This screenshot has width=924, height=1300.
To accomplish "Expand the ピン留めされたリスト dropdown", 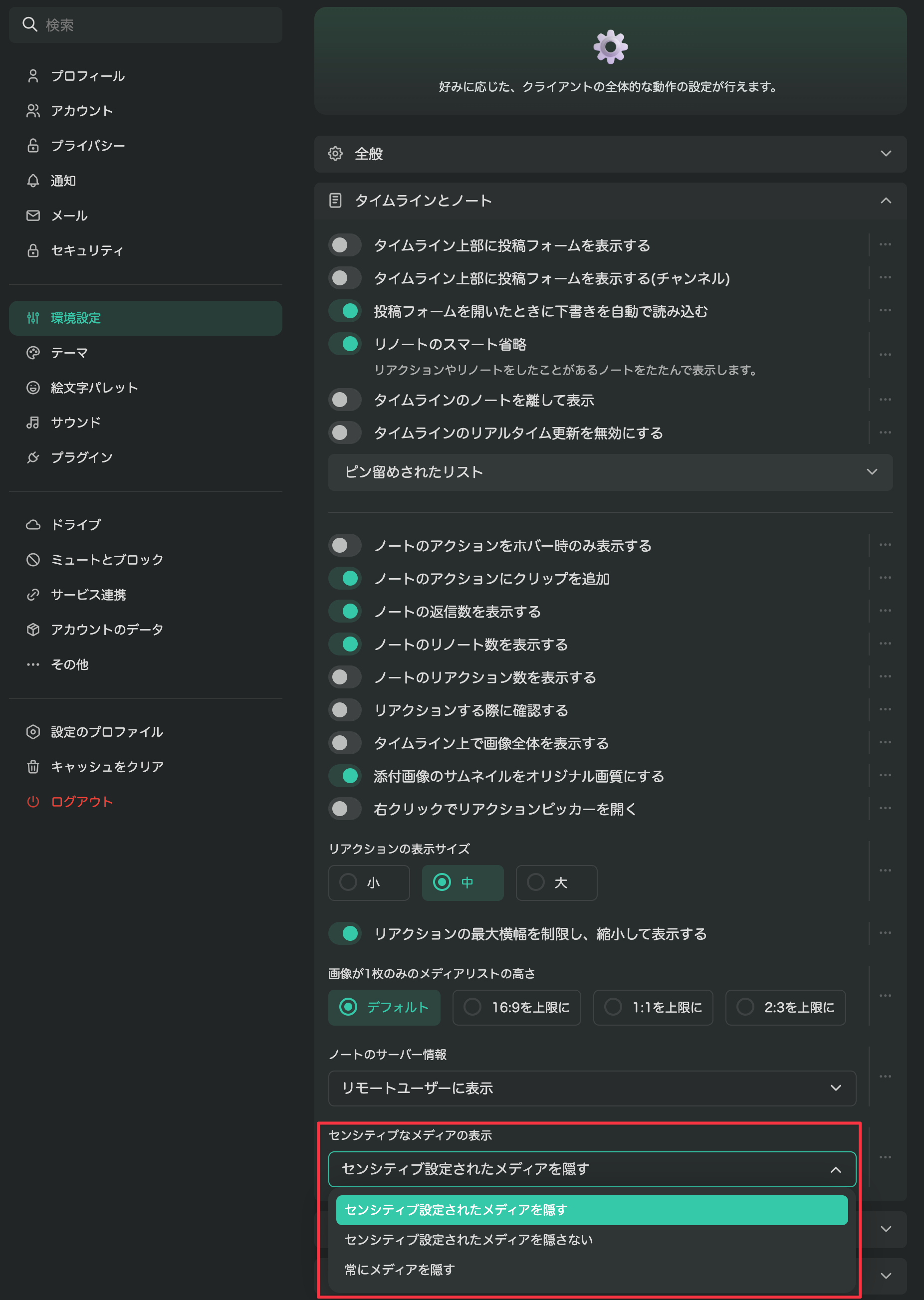I will [x=610, y=471].
